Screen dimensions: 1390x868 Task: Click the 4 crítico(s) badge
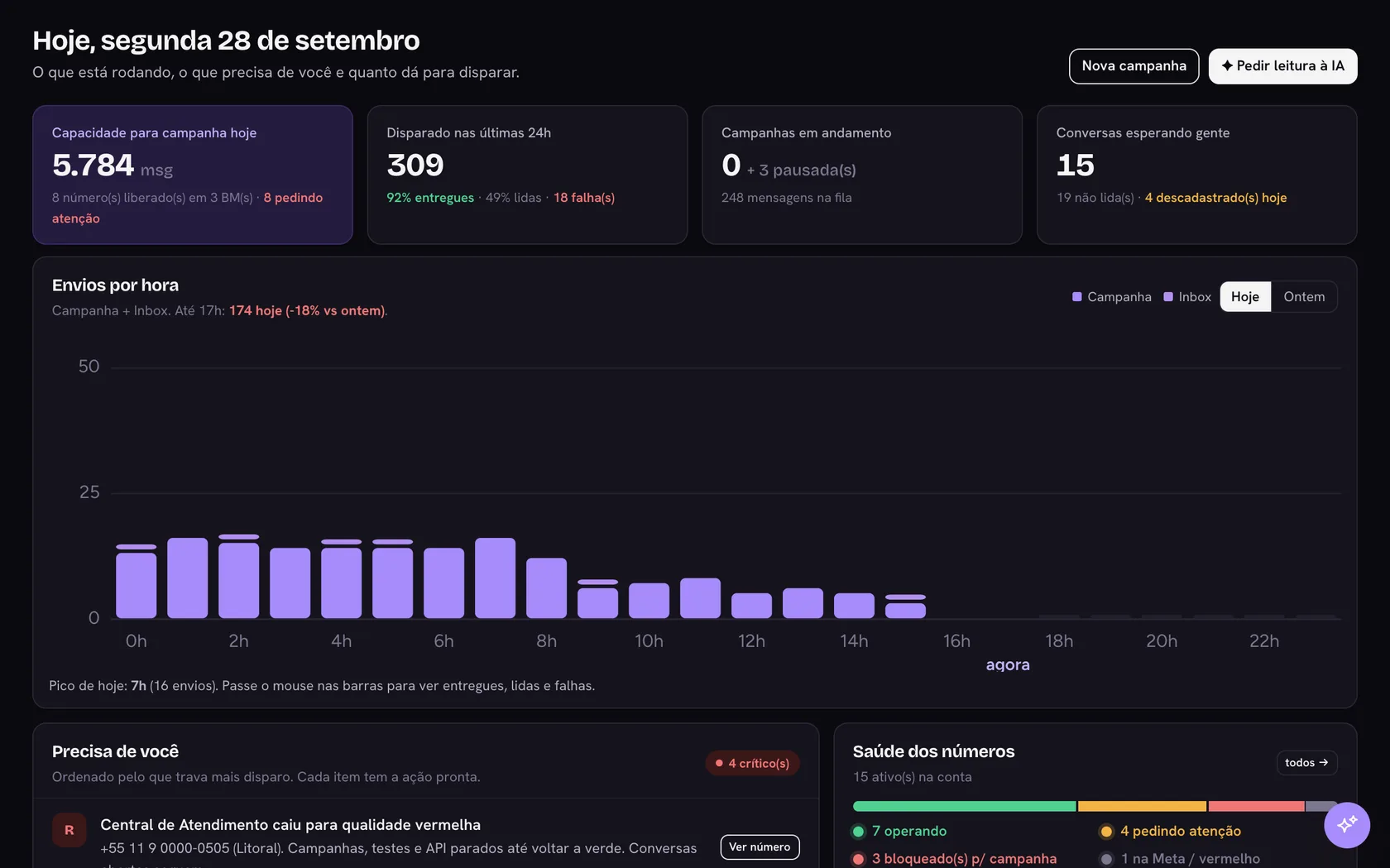point(752,763)
